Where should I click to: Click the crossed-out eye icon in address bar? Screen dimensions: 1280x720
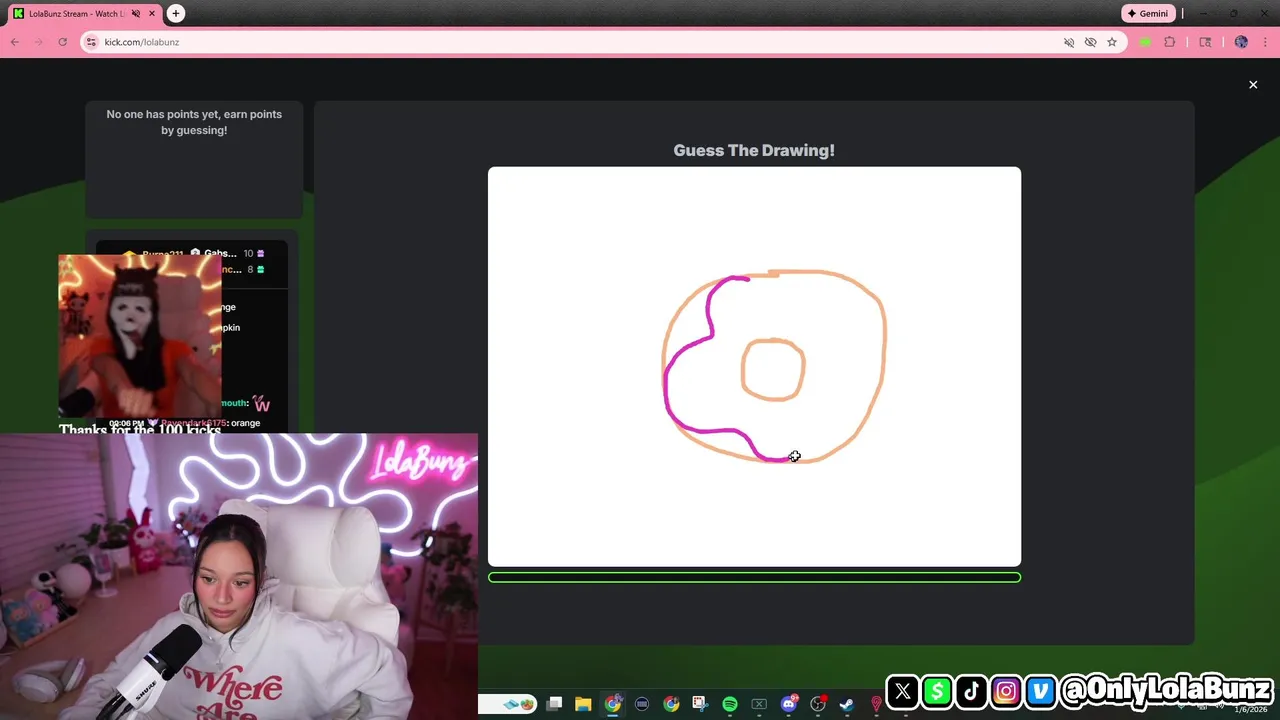coord(1090,42)
